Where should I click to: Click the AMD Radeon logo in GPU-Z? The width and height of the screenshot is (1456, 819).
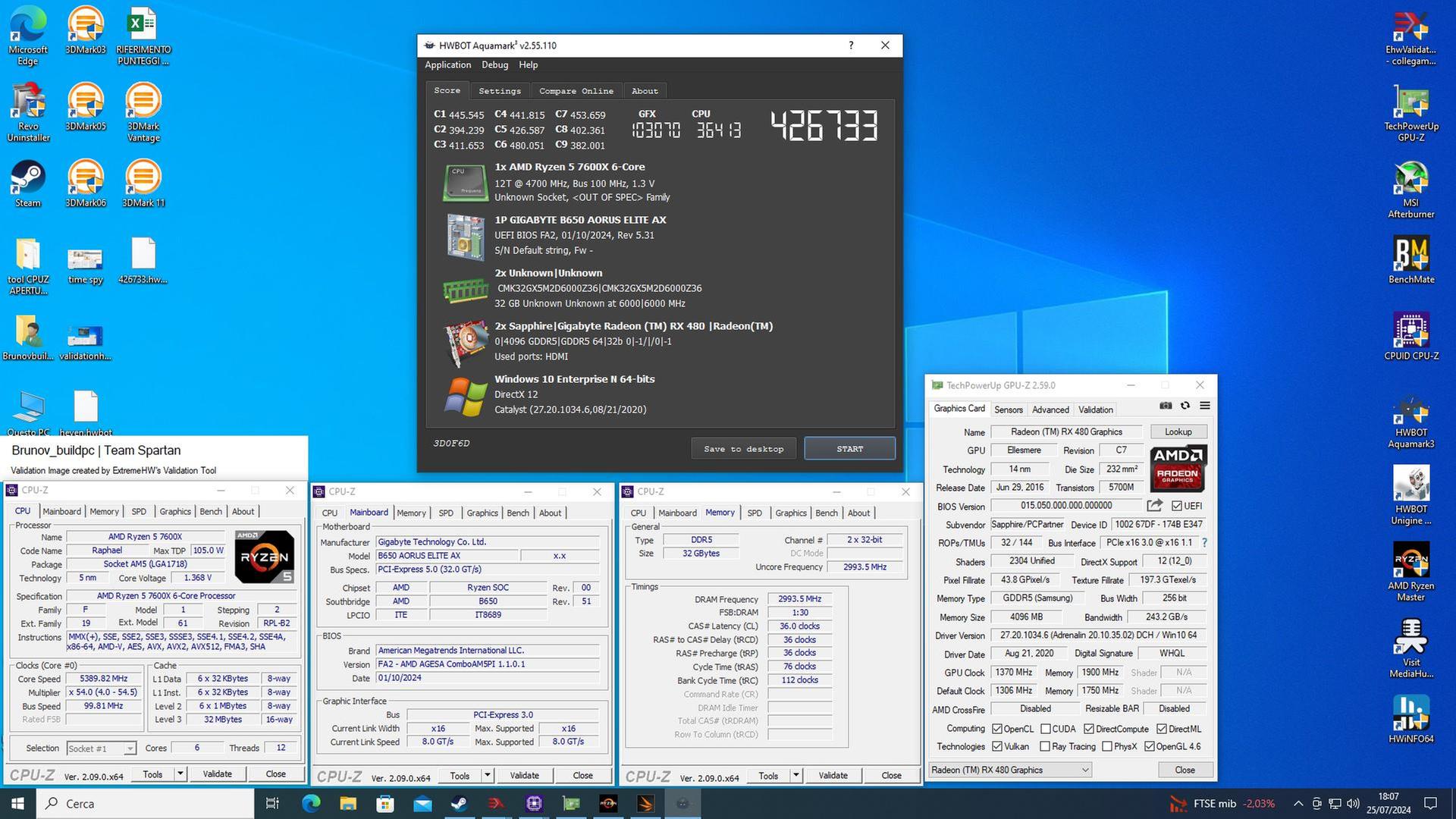click(x=1178, y=469)
